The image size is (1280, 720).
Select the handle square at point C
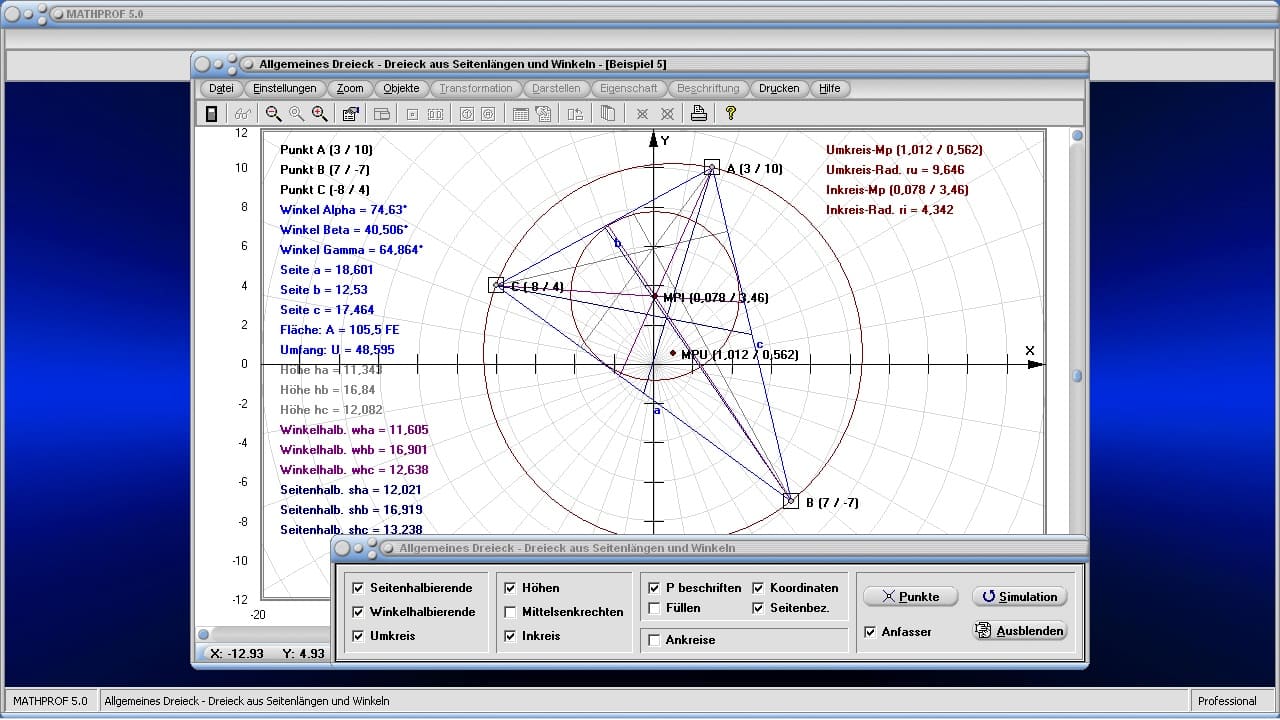(496, 285)
